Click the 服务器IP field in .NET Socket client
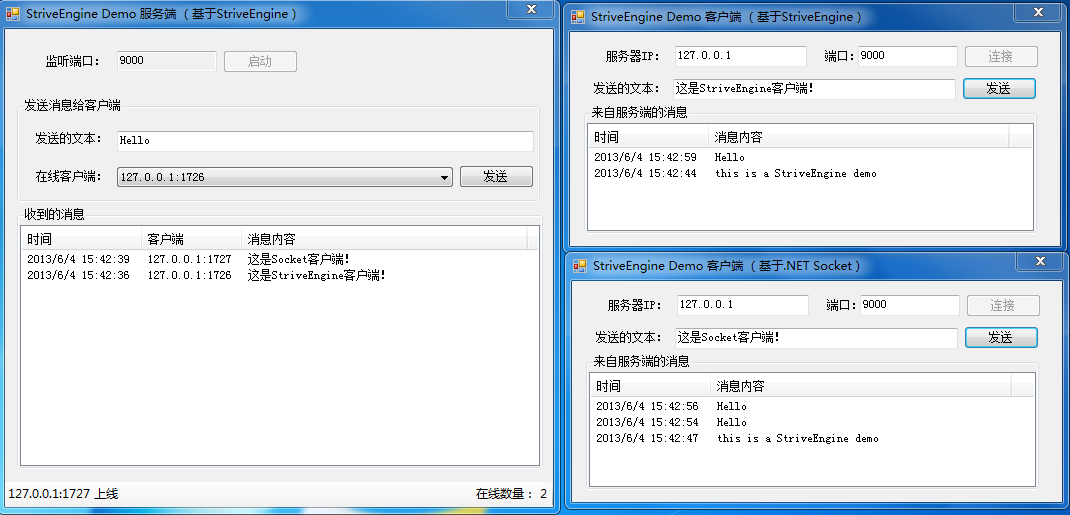Screen dimensions: 1070x515 742,305
